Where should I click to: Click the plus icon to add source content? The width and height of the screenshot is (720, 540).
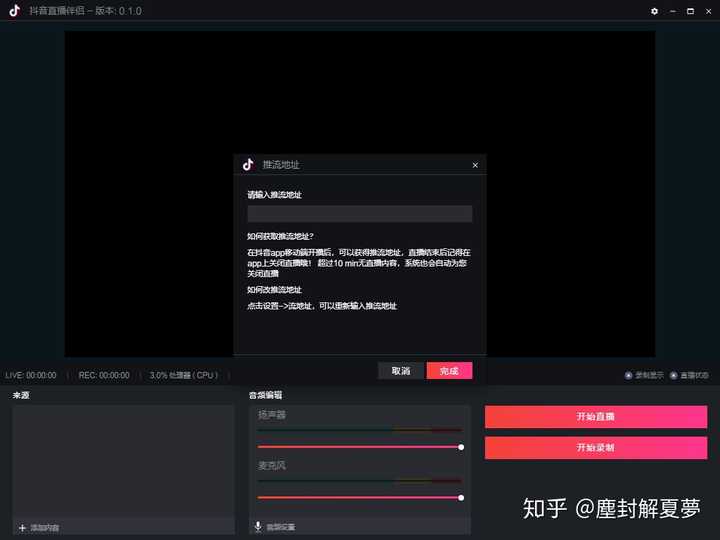point(22,528)
